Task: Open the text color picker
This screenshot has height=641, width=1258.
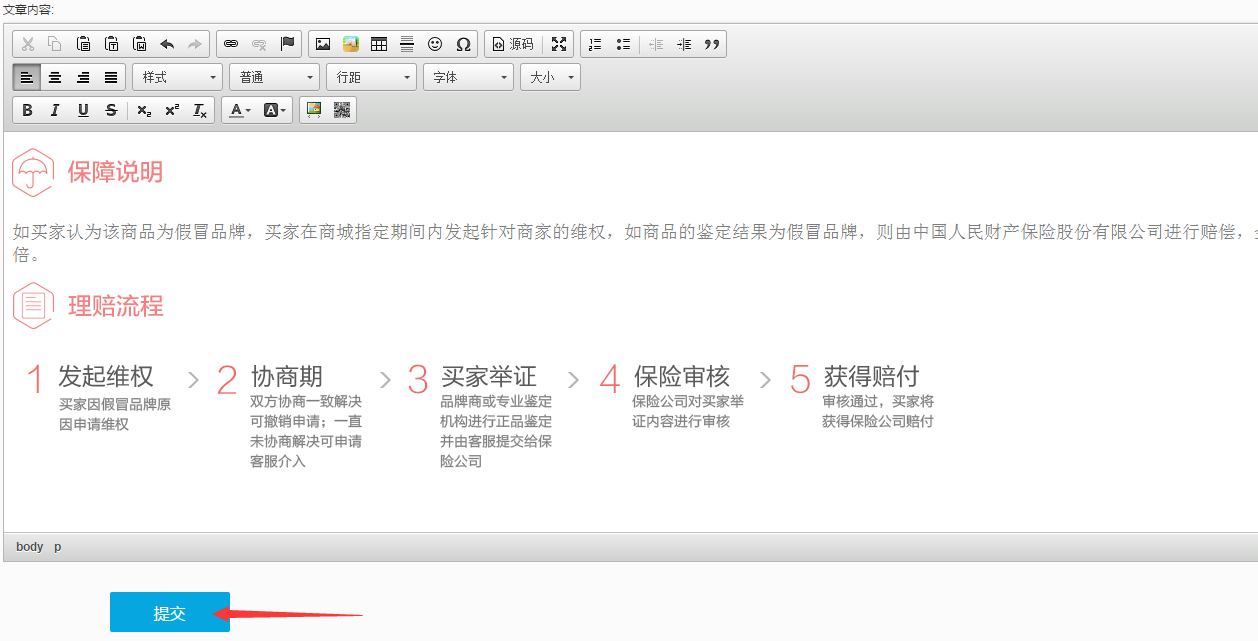Action: coord(240,110)
